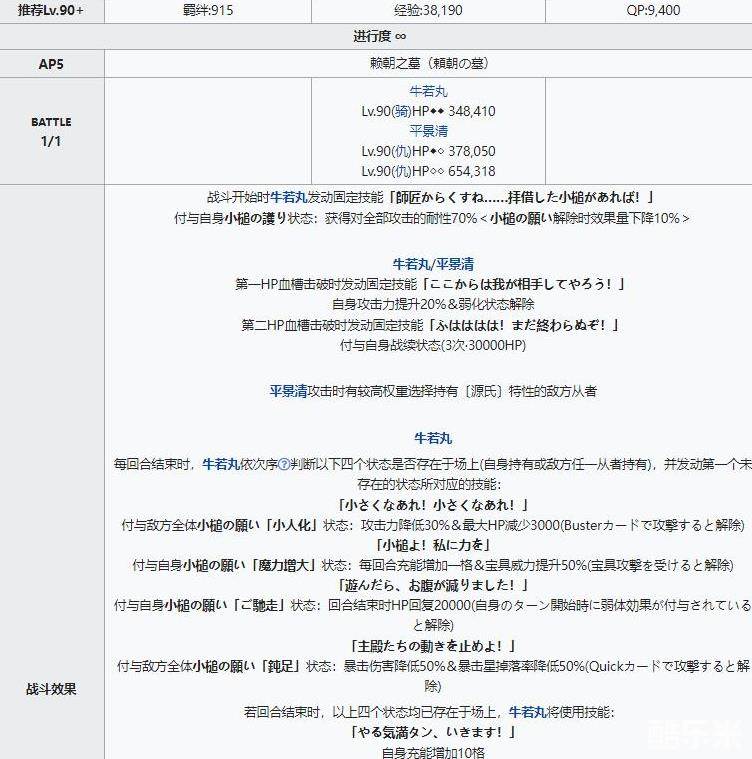Select the 赖朝之墓 quest name text
This screenshot has height=759, width=752.
429,62
